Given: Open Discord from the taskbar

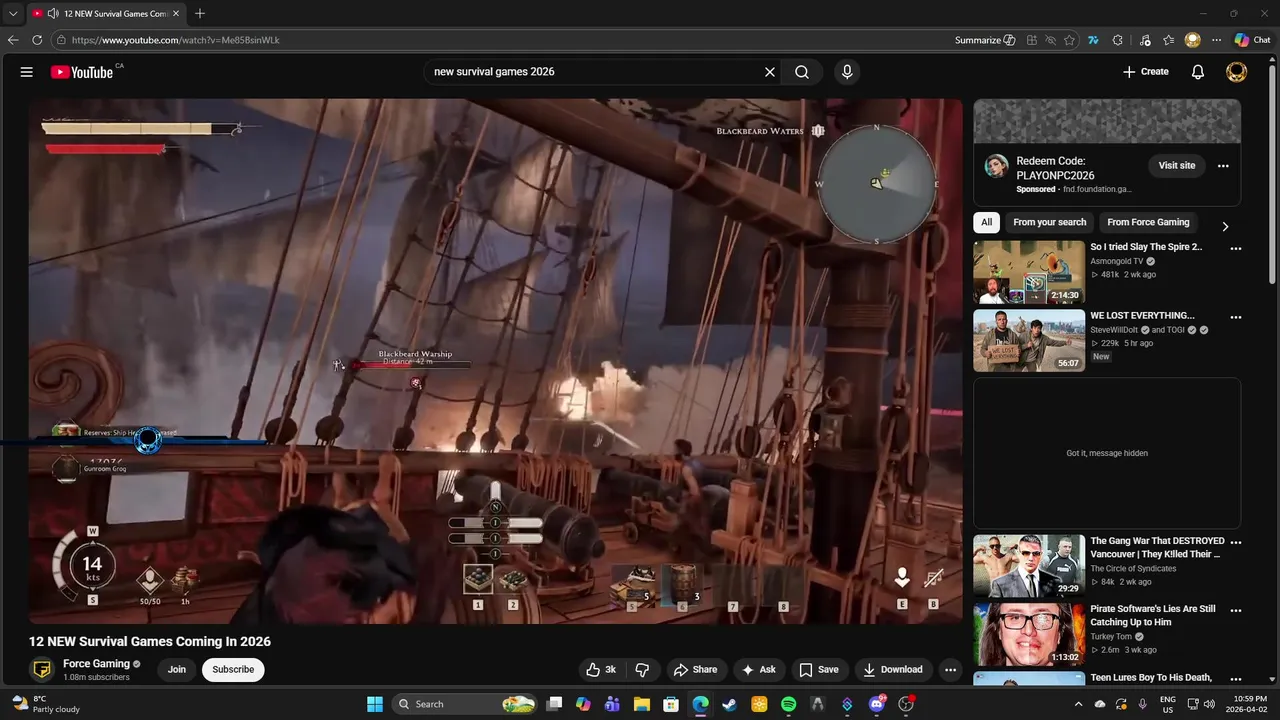Looking at the screenshot, I should 877,704.
